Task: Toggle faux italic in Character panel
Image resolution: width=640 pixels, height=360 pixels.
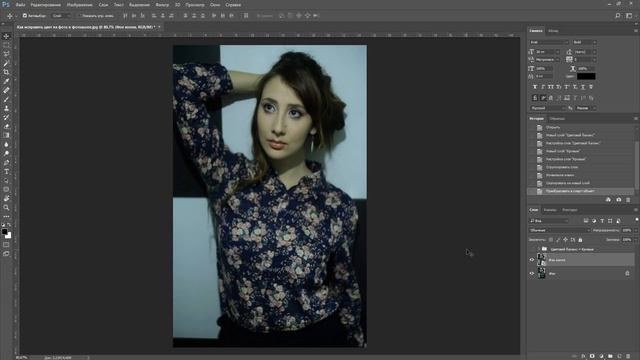Action: (x=543, y=87)
